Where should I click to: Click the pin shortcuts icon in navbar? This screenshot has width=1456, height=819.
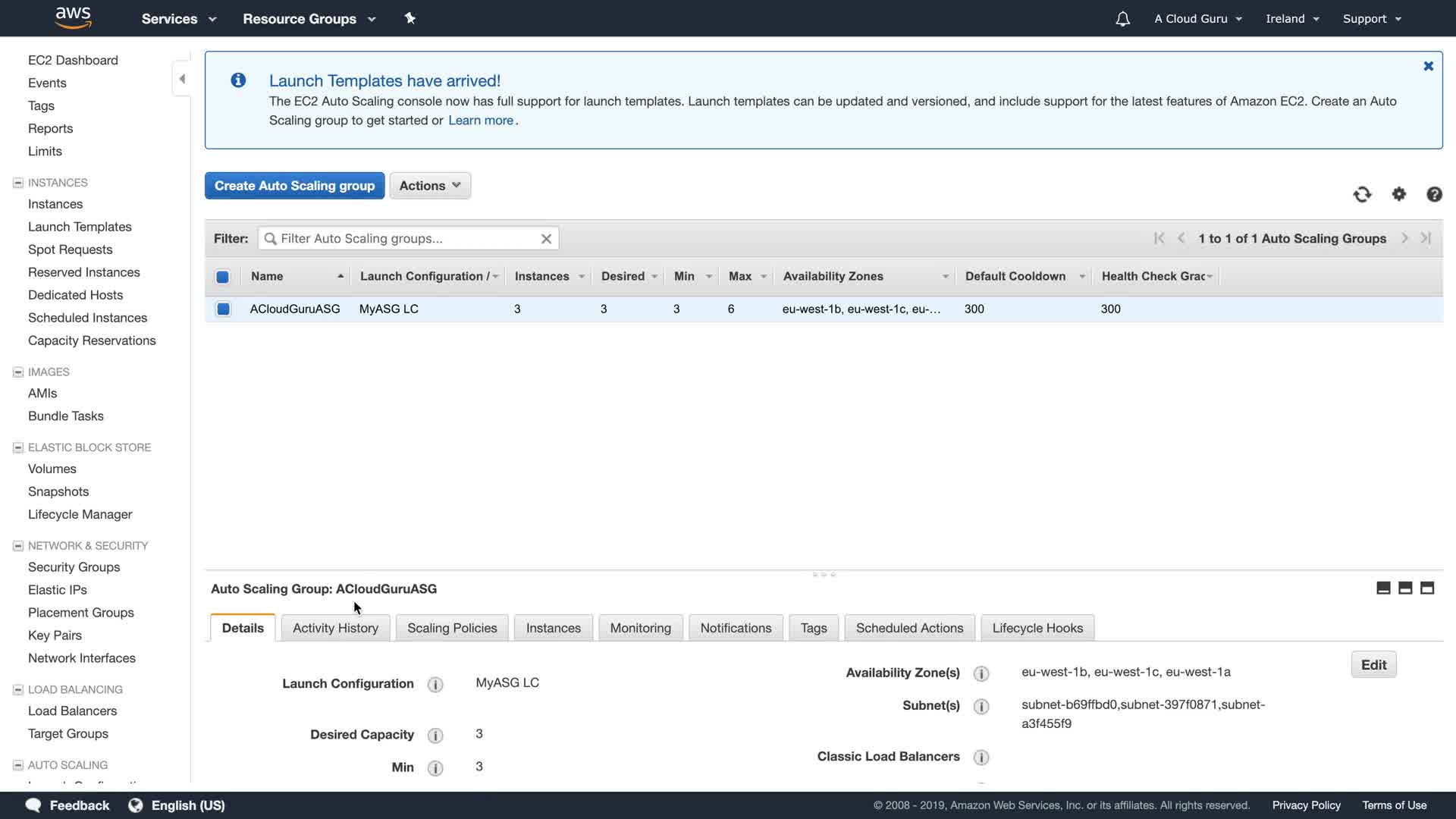(409, 18)
